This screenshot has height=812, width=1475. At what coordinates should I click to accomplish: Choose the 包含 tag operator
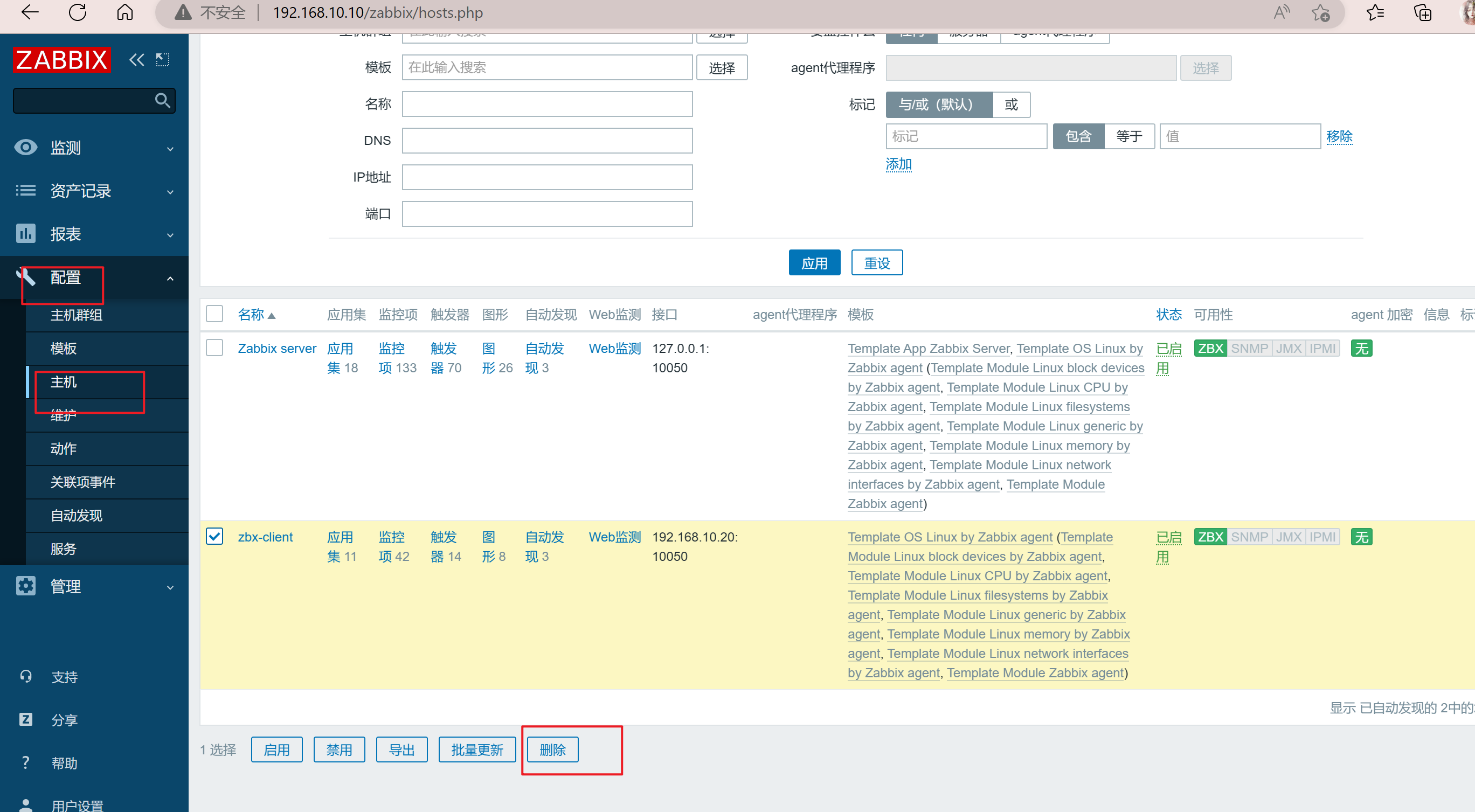click(1079, 136)
